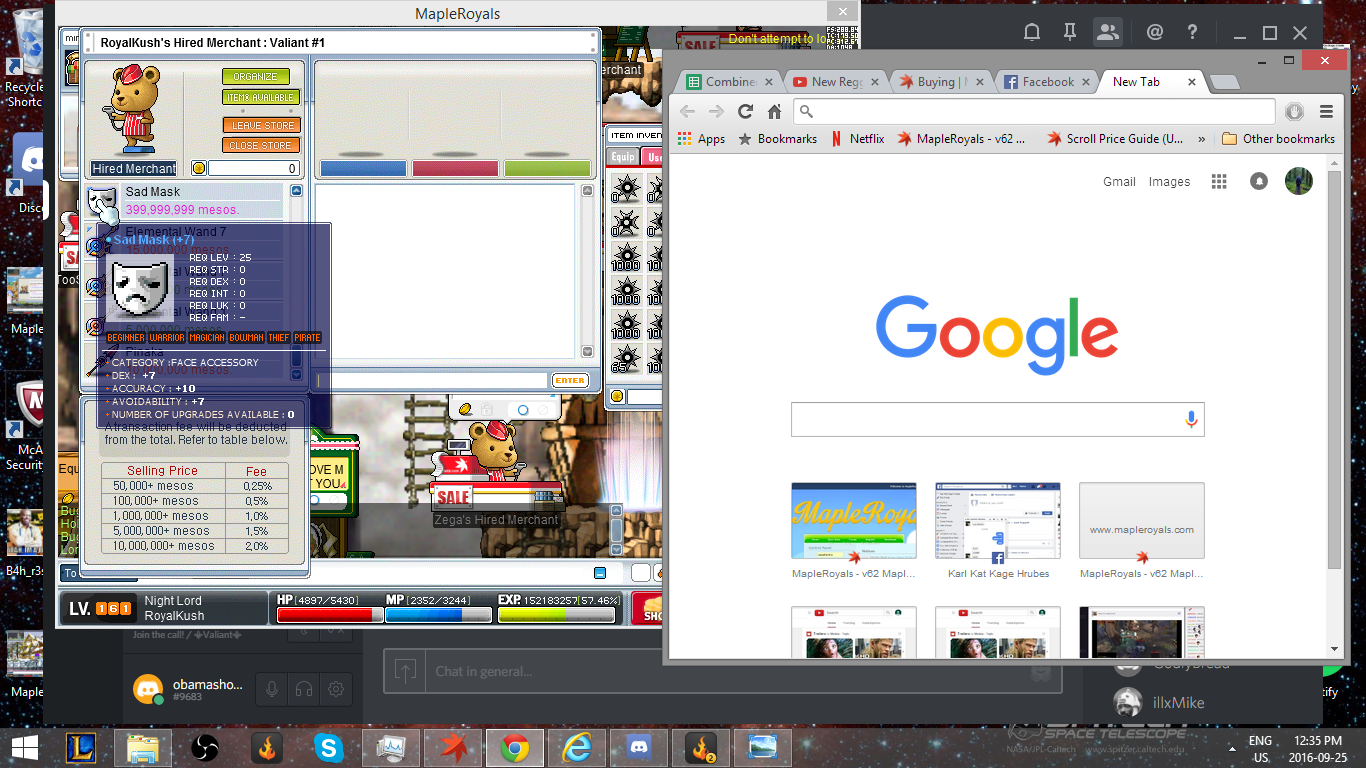This screenshot has width=1366, height=768.
Task: Open a new Chrome tab with blank tab button
Action: pos(1224,82)
